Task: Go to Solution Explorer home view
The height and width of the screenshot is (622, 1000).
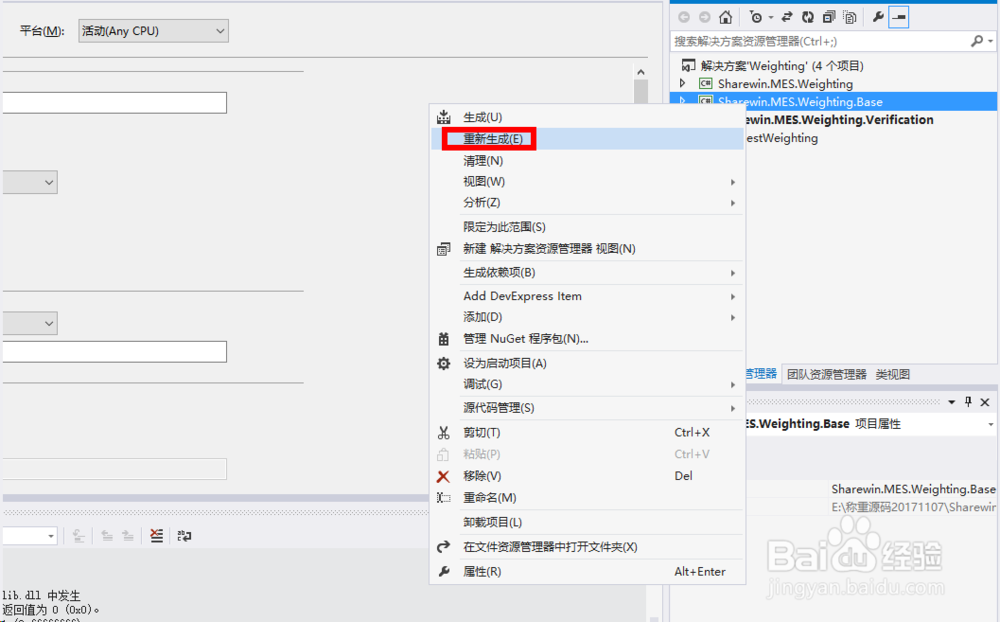Action: (725, 17)
